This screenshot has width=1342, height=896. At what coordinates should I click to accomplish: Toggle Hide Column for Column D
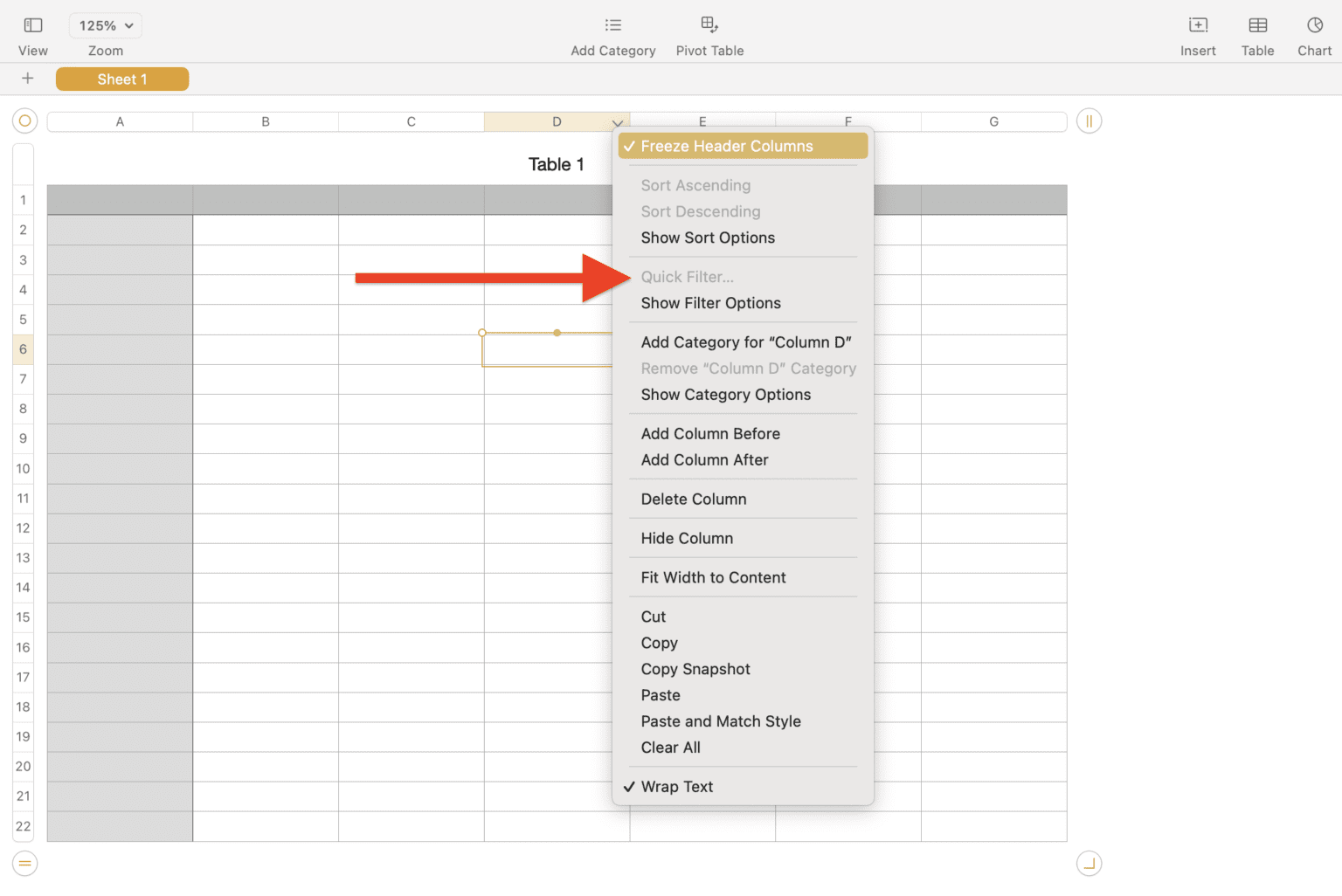pyautogui.click(x=687, y=538)
